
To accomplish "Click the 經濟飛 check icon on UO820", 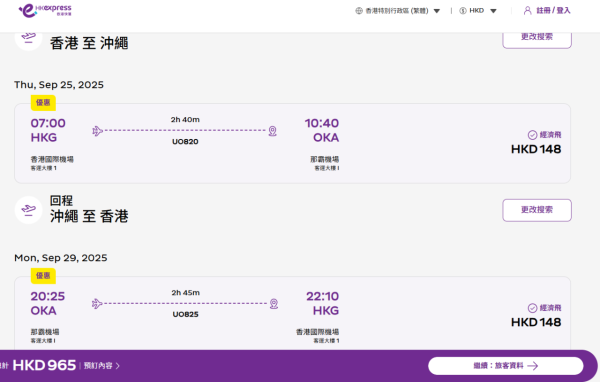I will (x=532, y=135).
